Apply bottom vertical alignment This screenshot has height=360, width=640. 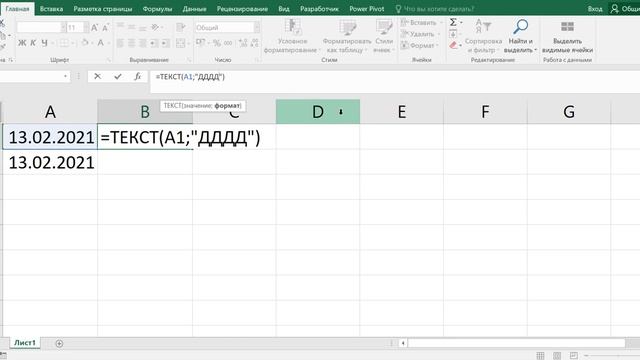[142, 28]
